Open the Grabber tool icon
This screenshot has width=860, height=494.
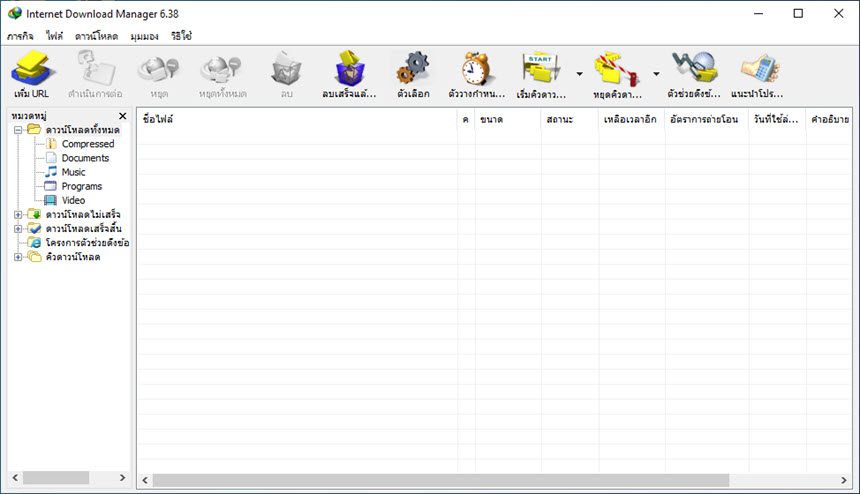click(694, 69)
